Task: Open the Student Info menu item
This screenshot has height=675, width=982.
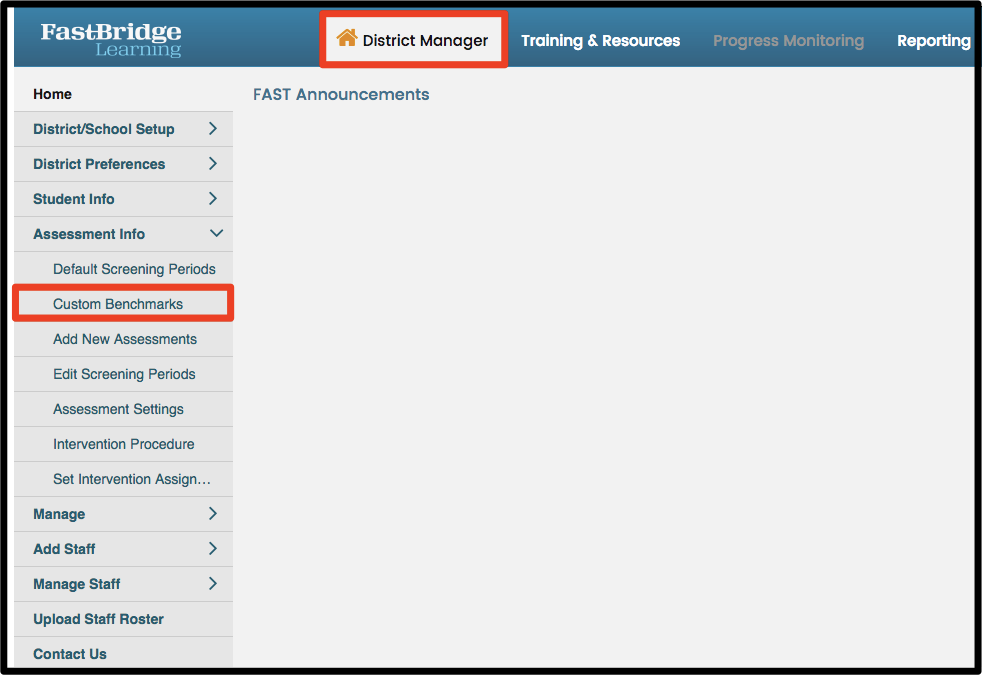Action: (x=123, y=199)
